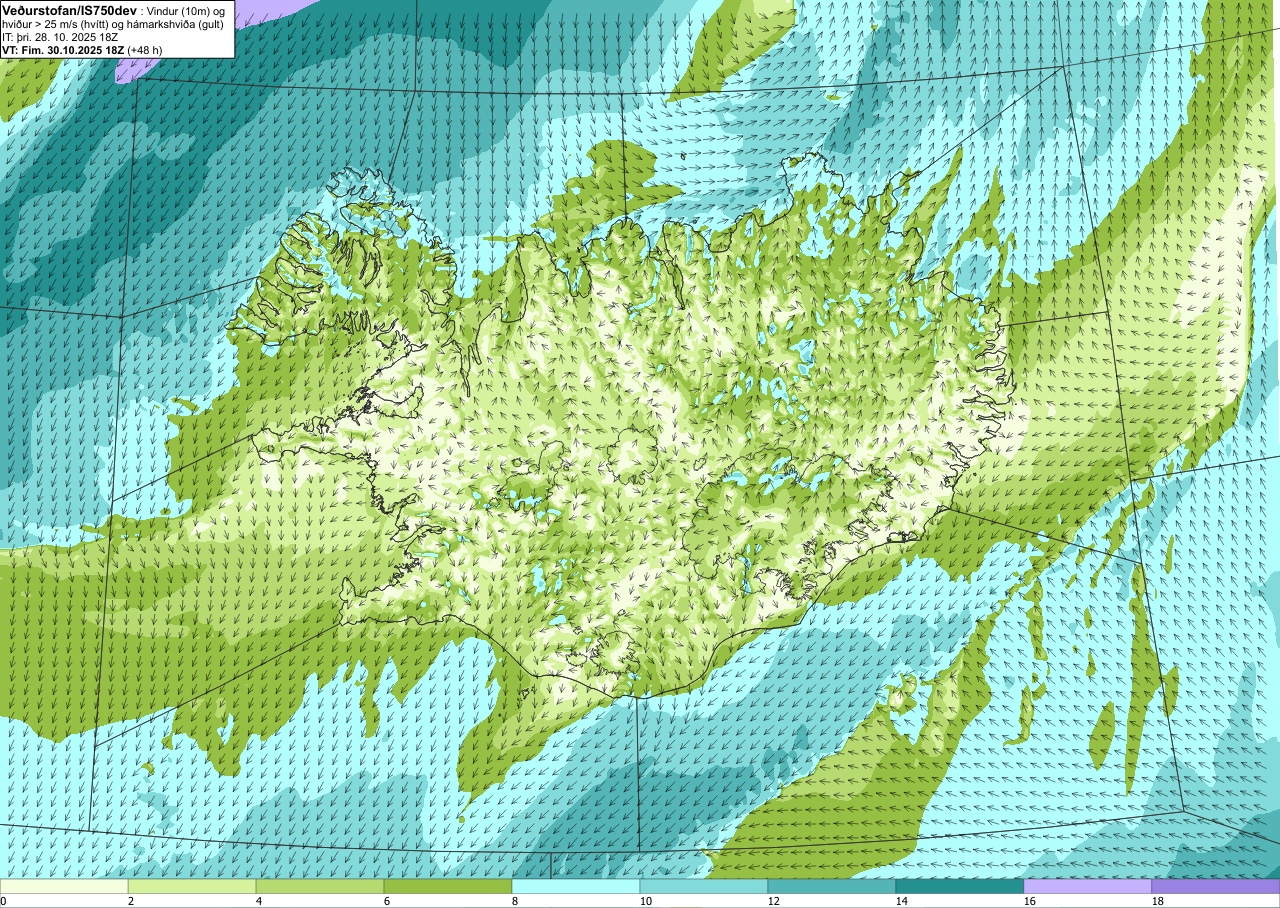
Task: Click the 'IT: þri. 28. 10. 2025 18Z' line
Action: tap(61, 37)
